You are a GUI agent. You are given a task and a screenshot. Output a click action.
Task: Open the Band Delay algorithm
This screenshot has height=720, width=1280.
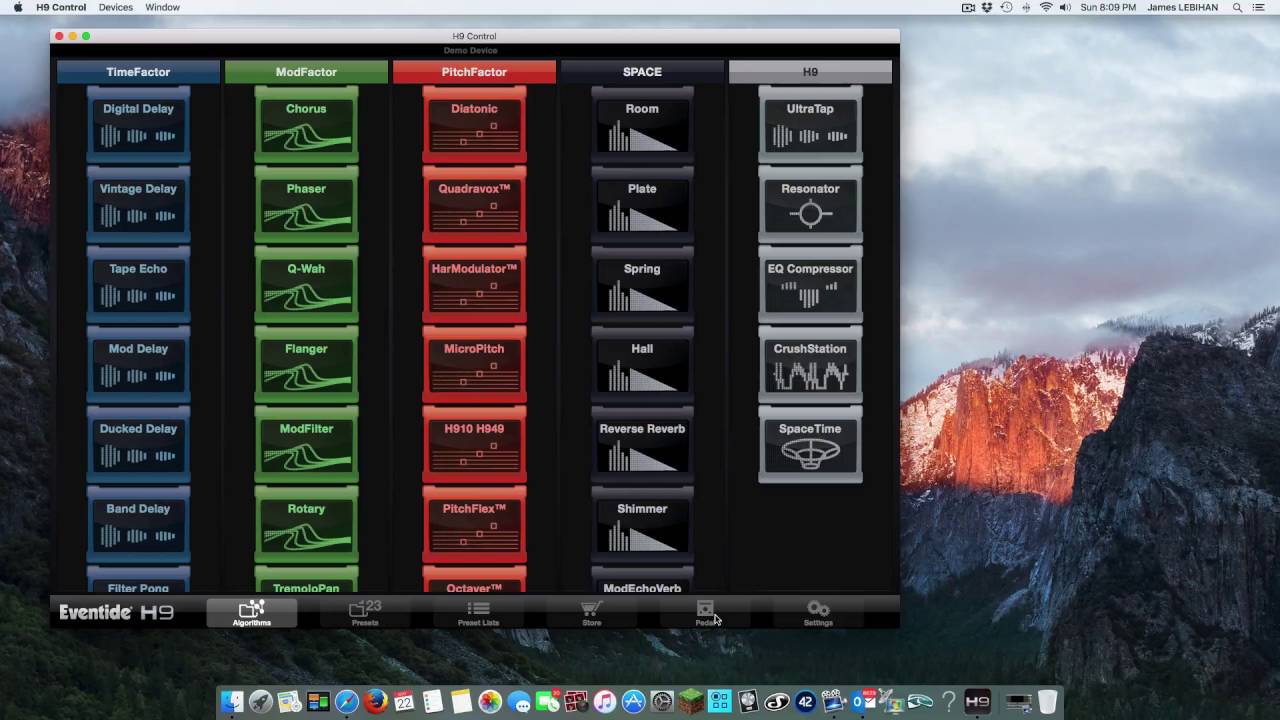point(138,524)
